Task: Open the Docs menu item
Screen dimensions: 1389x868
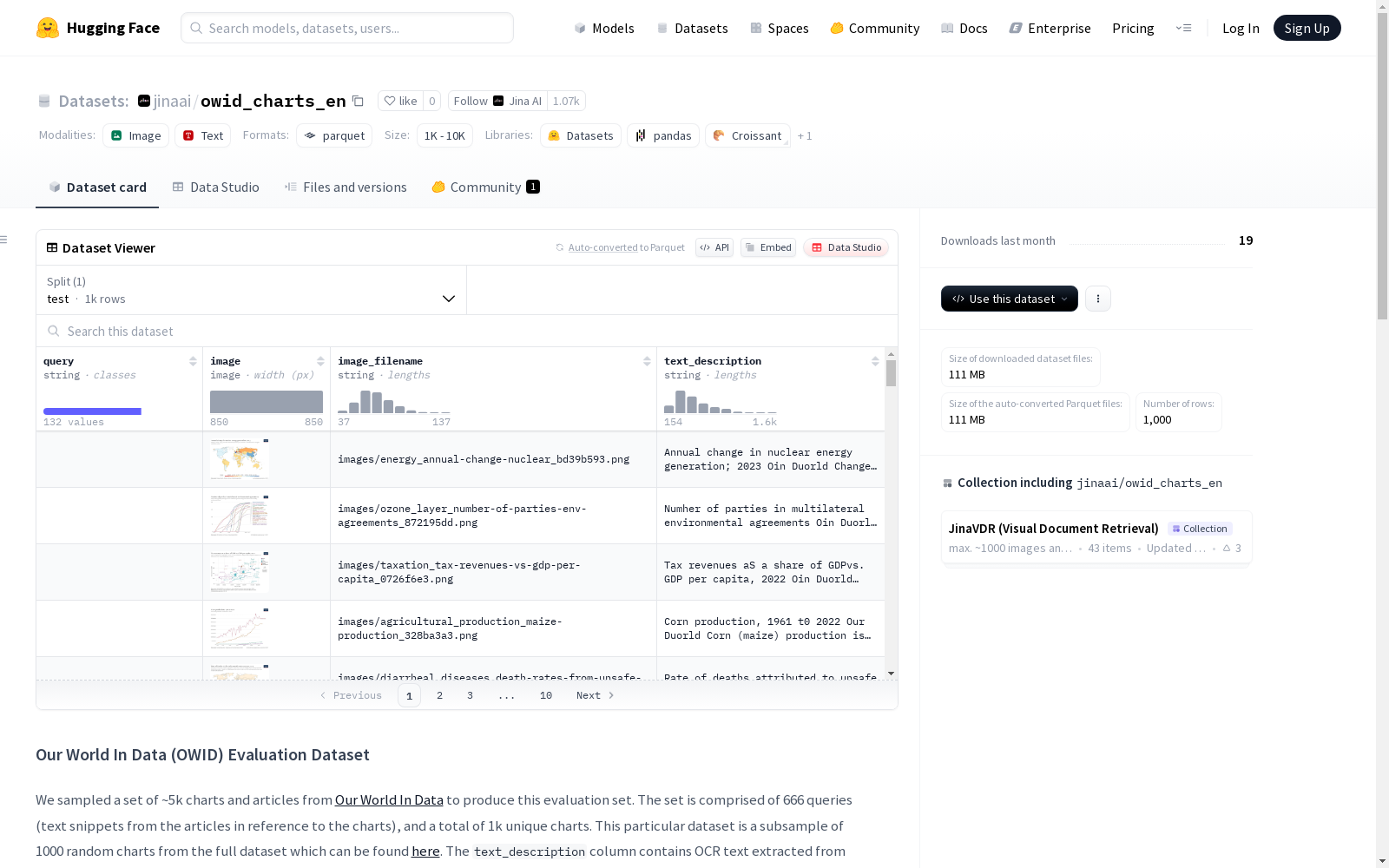Action: 964,28
